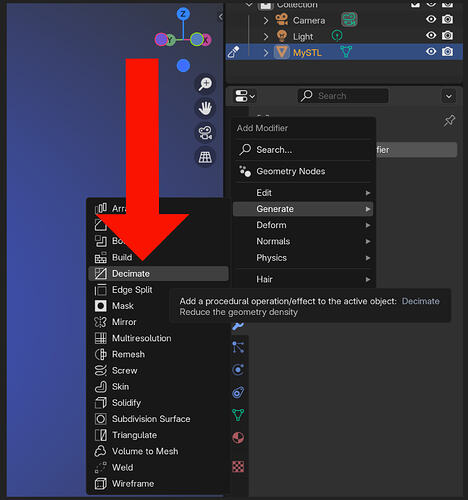Expand the Camera row in outliner
This screenshot has width=468, height=500.
click(x=266, y=20)
